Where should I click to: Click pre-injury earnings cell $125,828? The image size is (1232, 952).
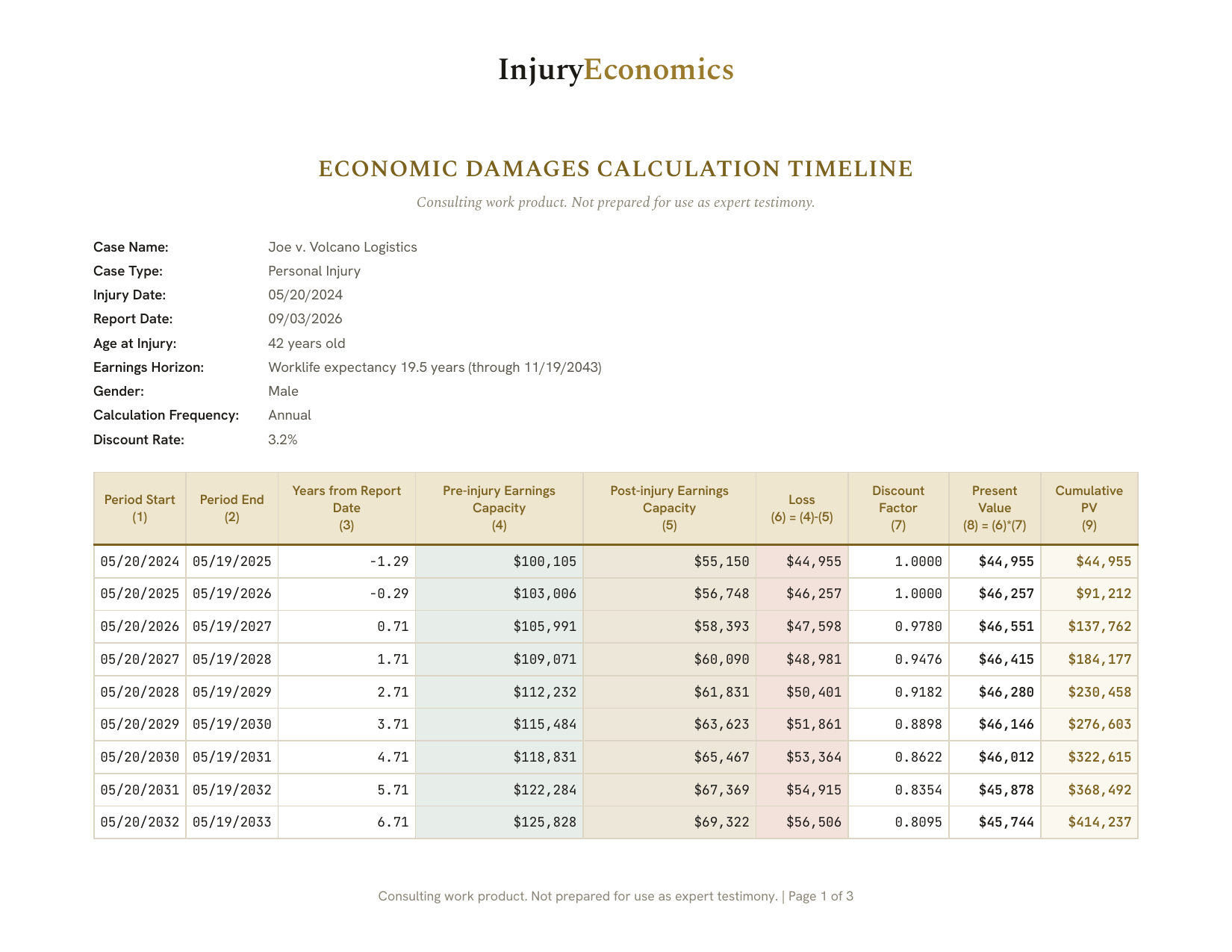coord(499,822)
